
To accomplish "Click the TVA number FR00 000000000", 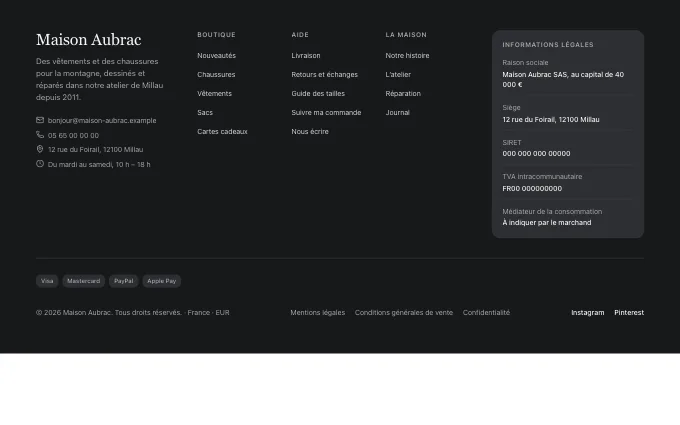I will click(532, 189).
